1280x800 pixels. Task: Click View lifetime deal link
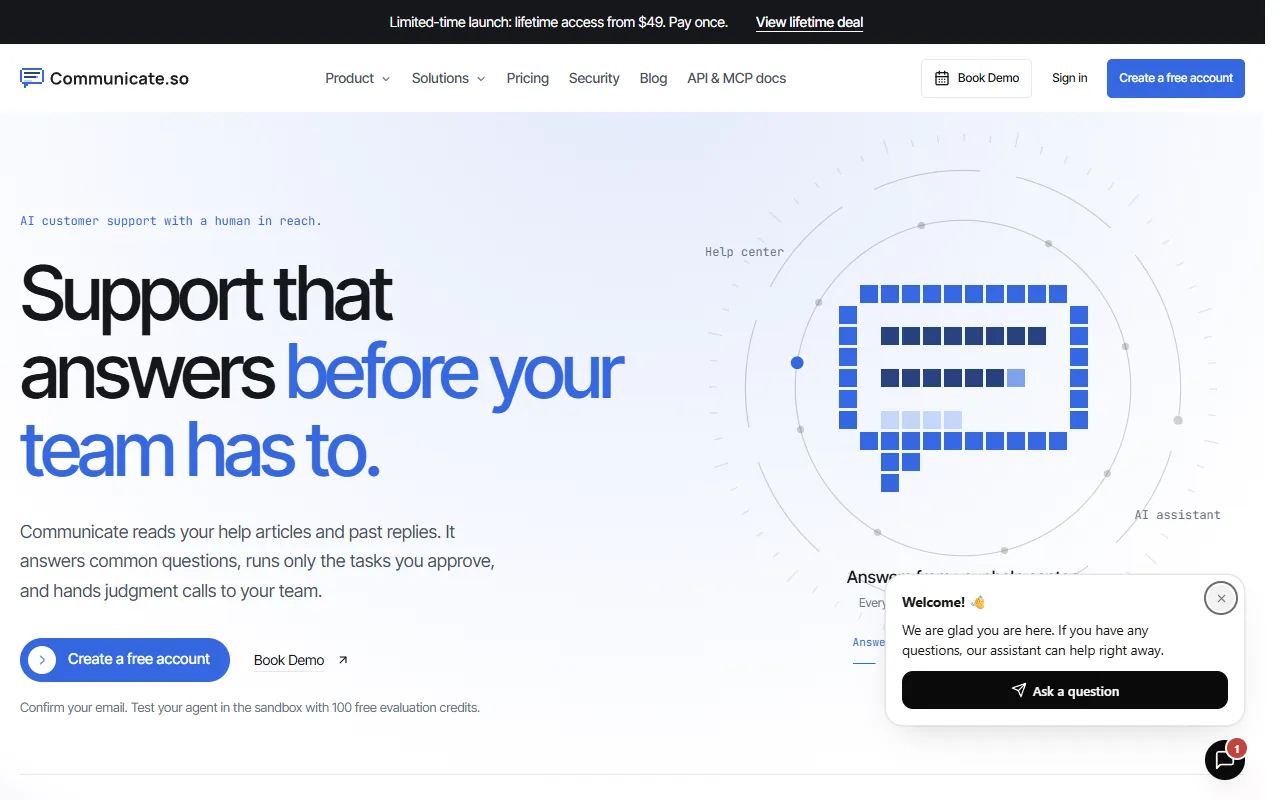pyautogui.click(x=810, y=22)
